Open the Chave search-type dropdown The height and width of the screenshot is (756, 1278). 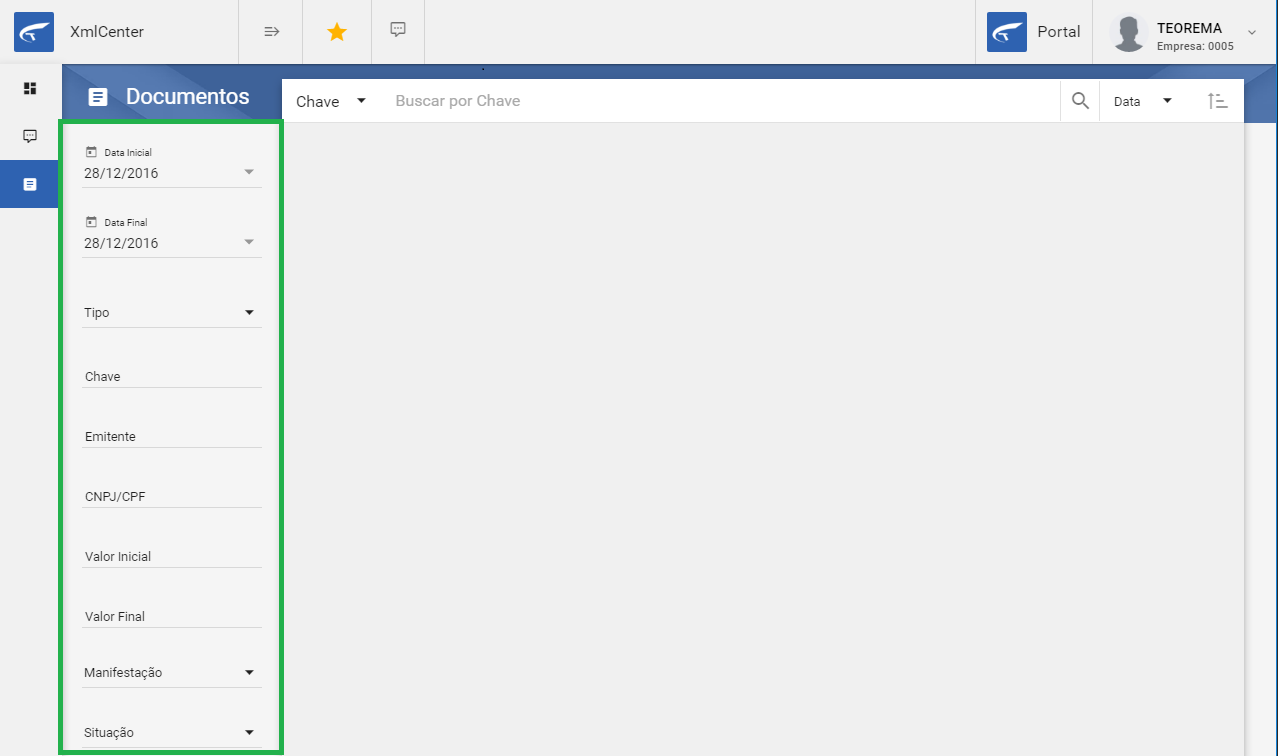click(x=331, y=101)
